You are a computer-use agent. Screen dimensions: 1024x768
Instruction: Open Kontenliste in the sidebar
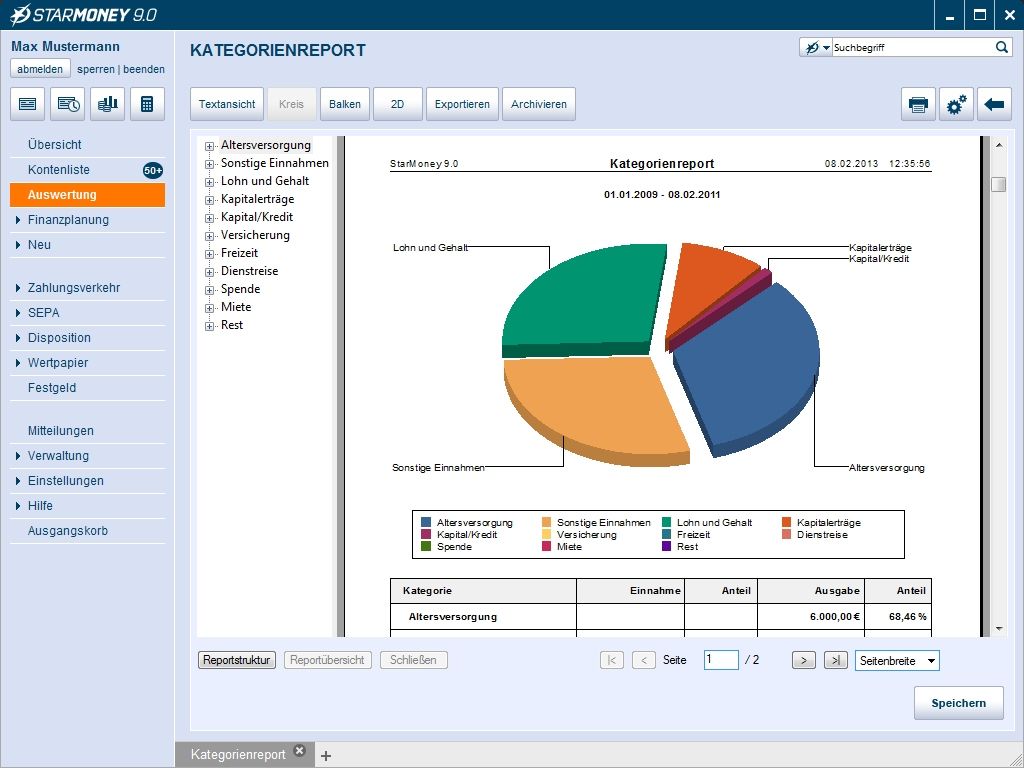coord(88,170)
